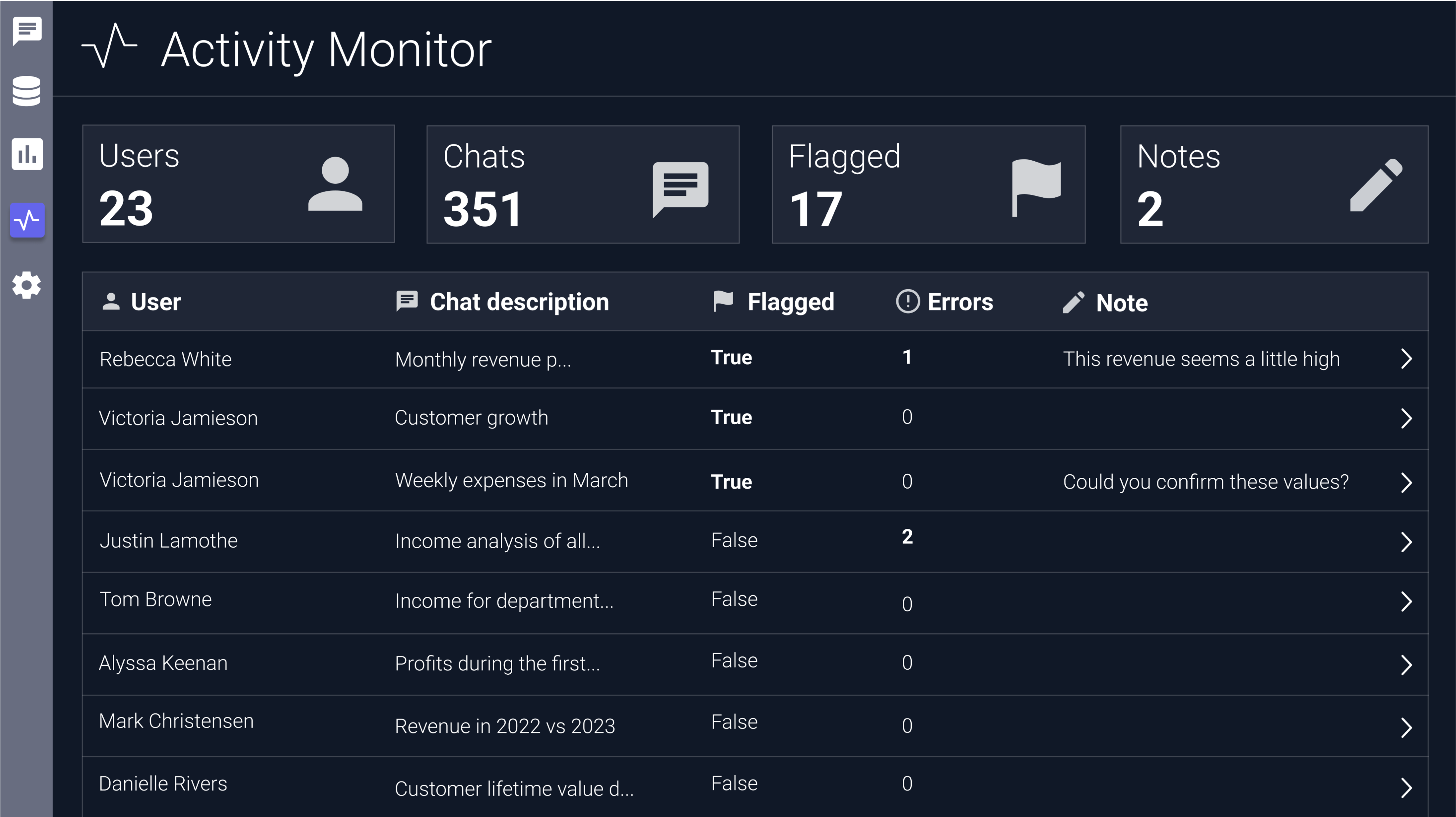Click the Activity Monitor page title
The image size is (1456, 817).
(x=326, y=51)
